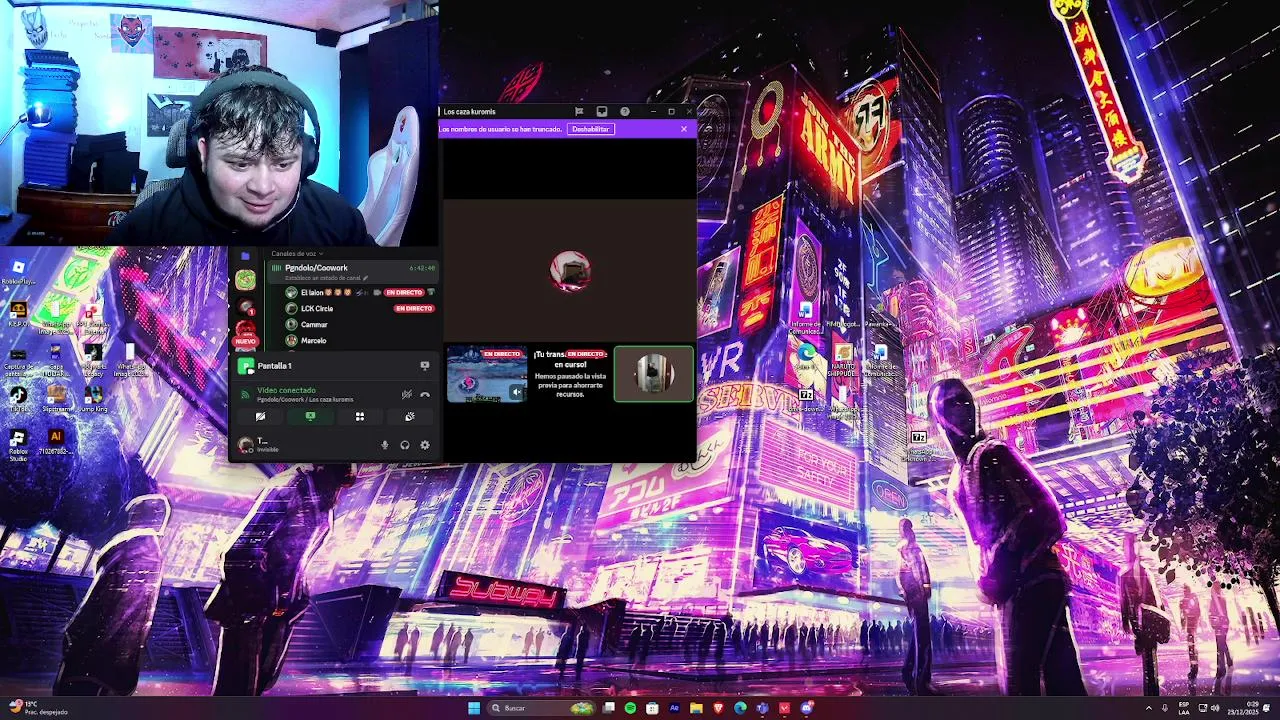Open help icon in Los caza kuromis title bar
Viewport: 1280px width, 720px height.
coord(625,111)
